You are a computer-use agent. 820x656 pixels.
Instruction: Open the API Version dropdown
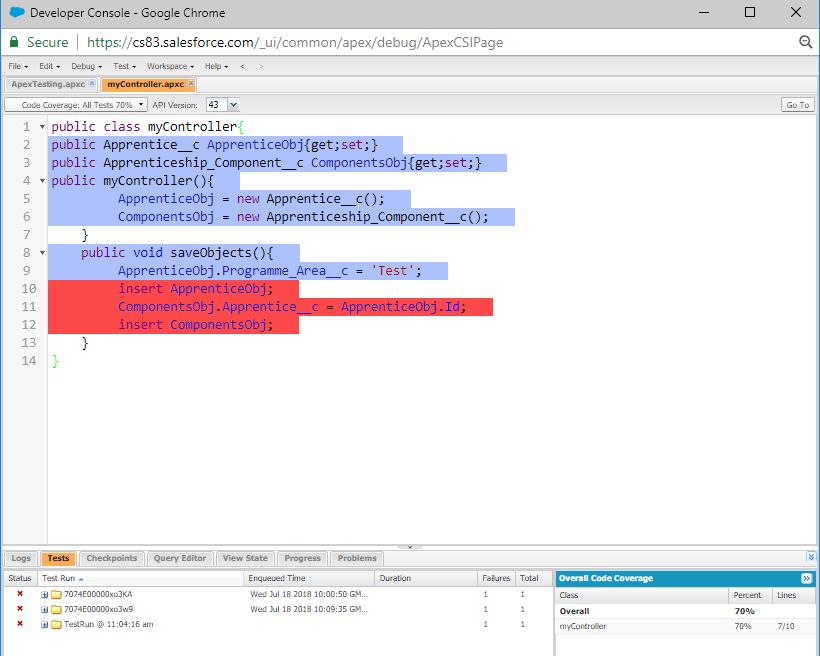[x=233, y=105]
